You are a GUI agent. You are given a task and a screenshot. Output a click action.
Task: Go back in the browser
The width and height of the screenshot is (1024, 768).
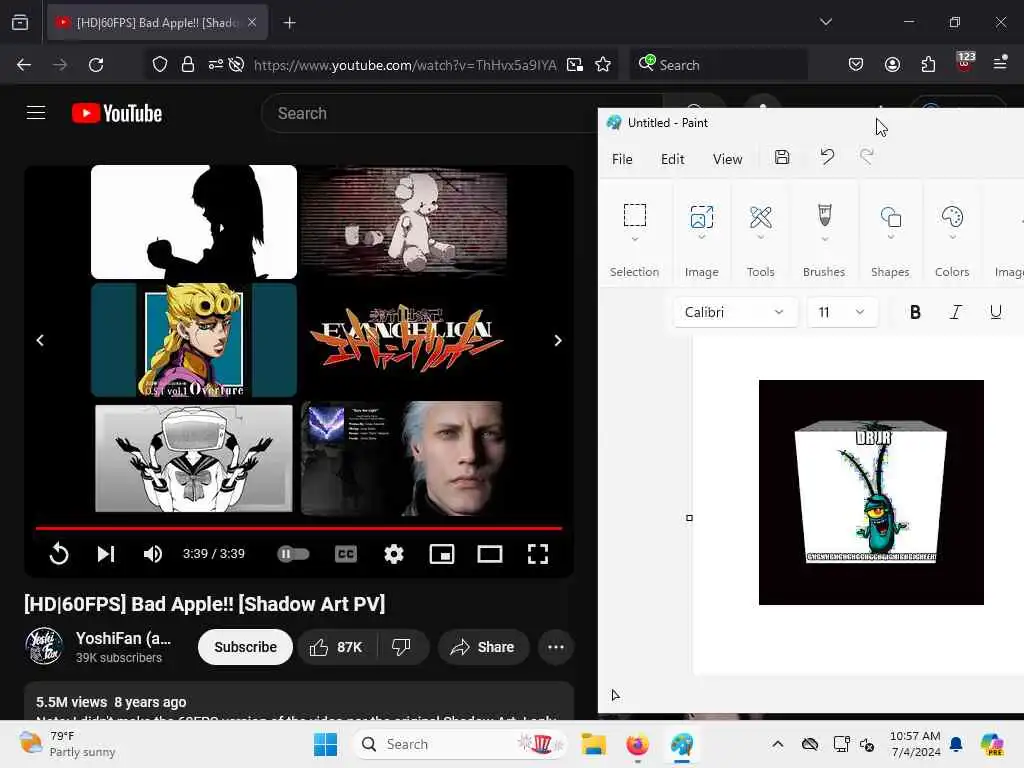coord(24,65)
